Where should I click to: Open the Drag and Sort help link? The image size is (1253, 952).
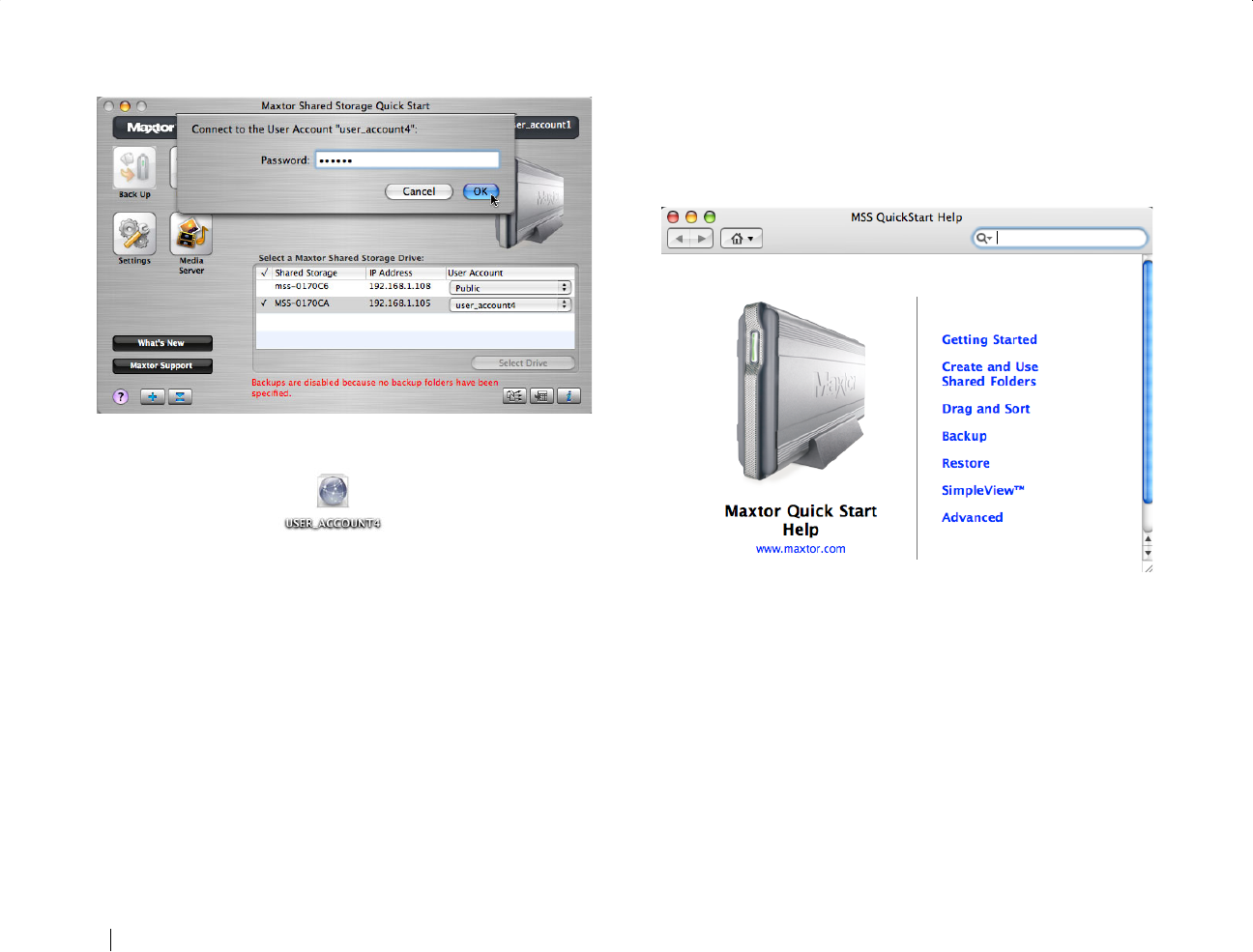(986, 409)
